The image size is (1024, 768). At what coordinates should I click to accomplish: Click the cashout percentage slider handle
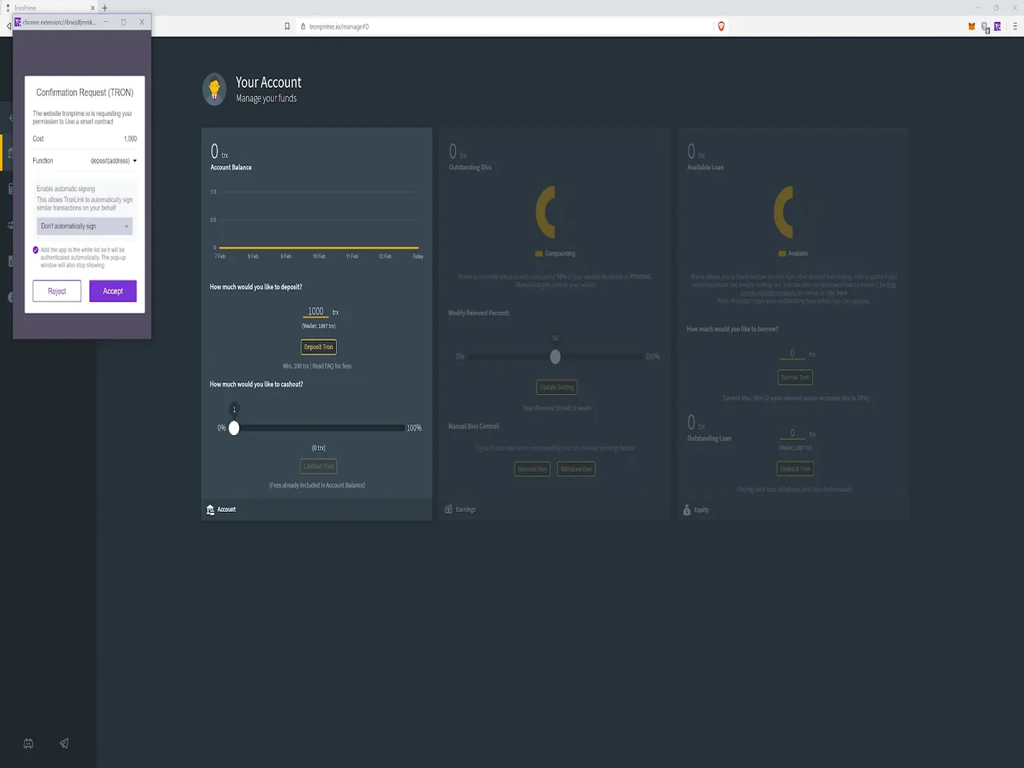[x=234, y=427]
